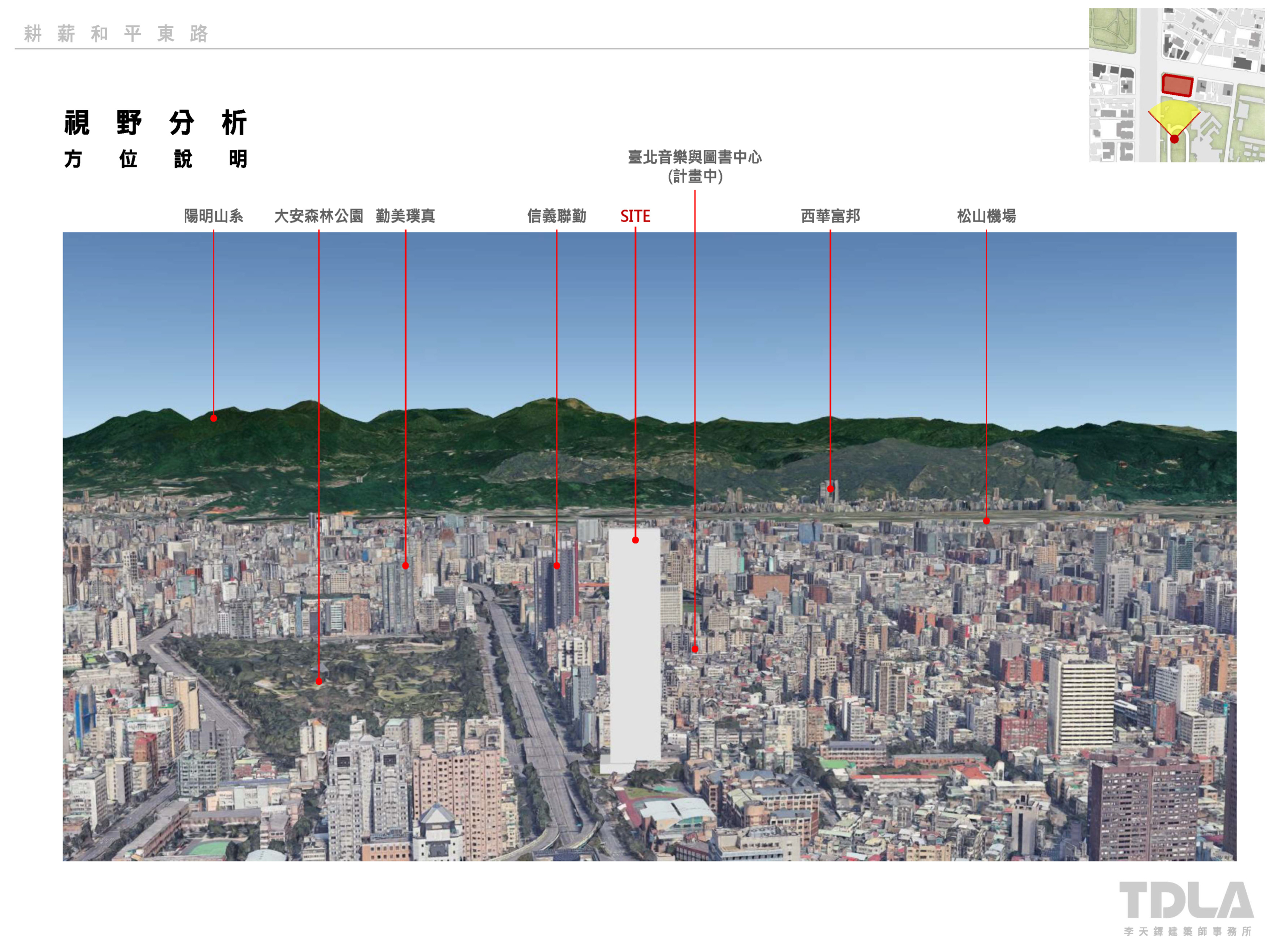This screenshot has width=1271, height=952.
Task: Click the 大安森林公園 label text
Action: [x=318, y=216]
